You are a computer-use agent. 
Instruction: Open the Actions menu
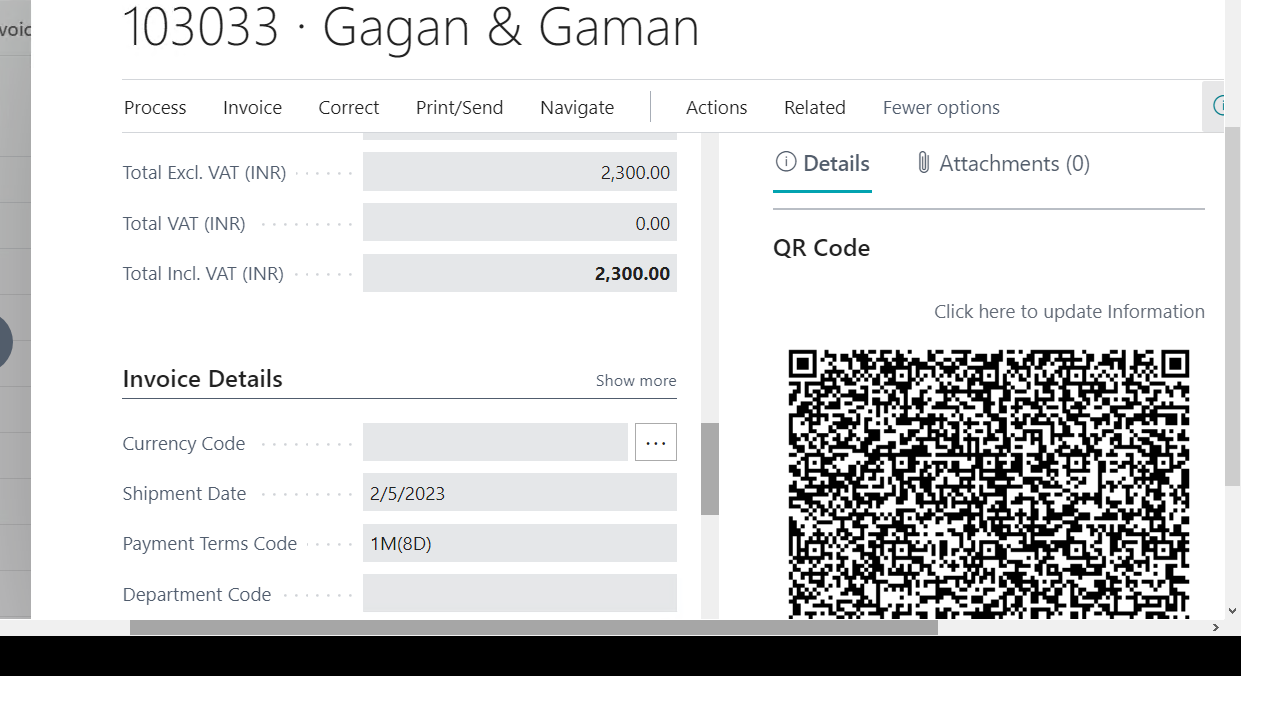(716, 107)
